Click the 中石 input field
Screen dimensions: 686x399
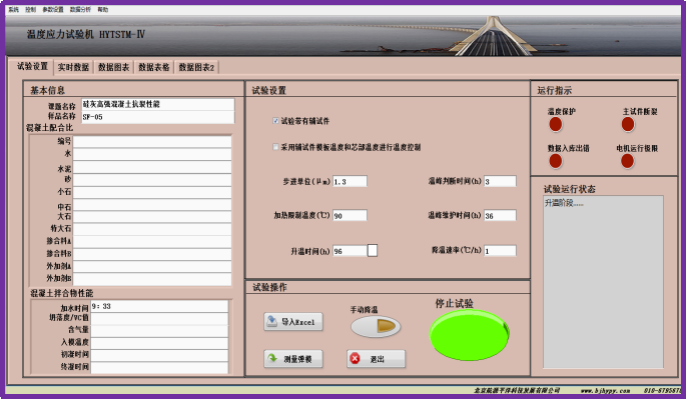click(x=152, y=205)
